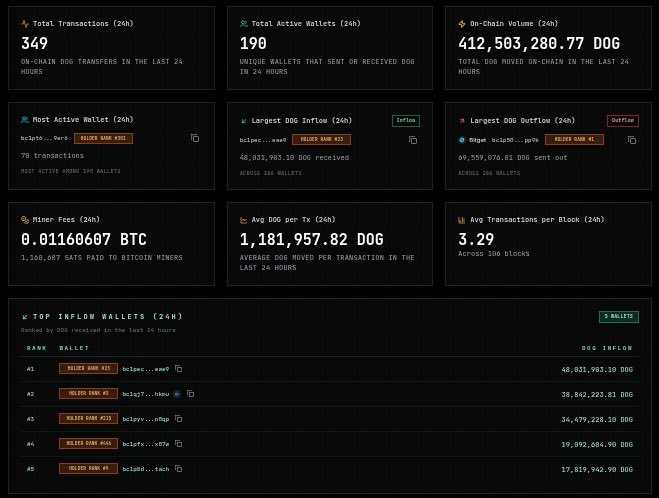Open wallet bc1p8d...twch in the inflow table
Image resolution: width=659 pixels, height=498 pixels.
coord(145,468)
